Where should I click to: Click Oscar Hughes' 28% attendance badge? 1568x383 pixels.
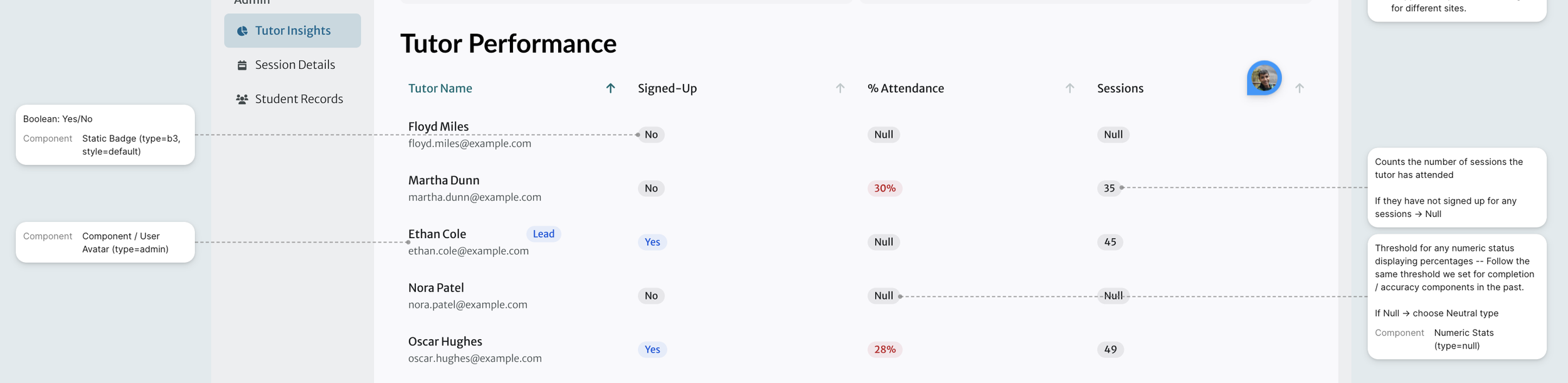pyautogui.click(x=885, y=350)
